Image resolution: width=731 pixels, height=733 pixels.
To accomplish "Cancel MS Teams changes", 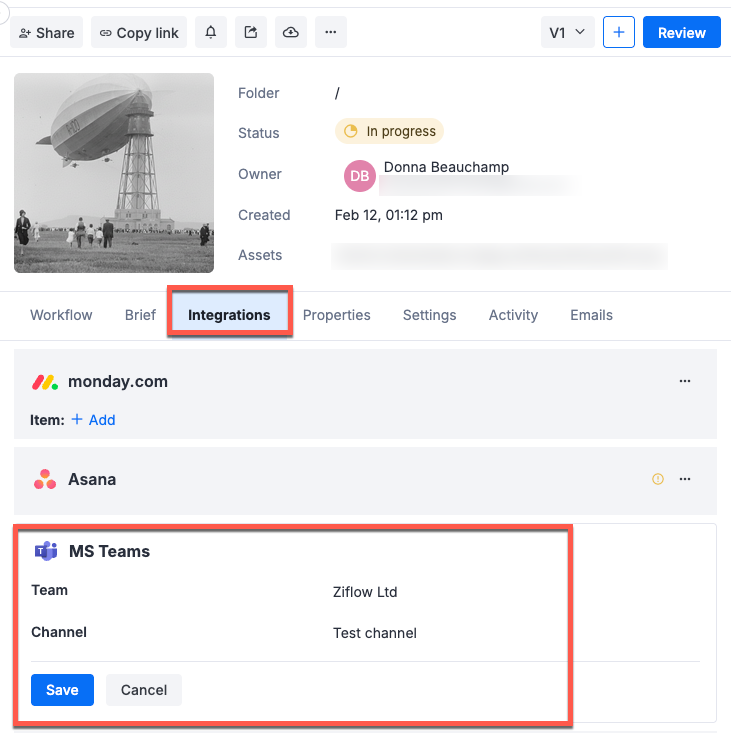I will point(144,690).
